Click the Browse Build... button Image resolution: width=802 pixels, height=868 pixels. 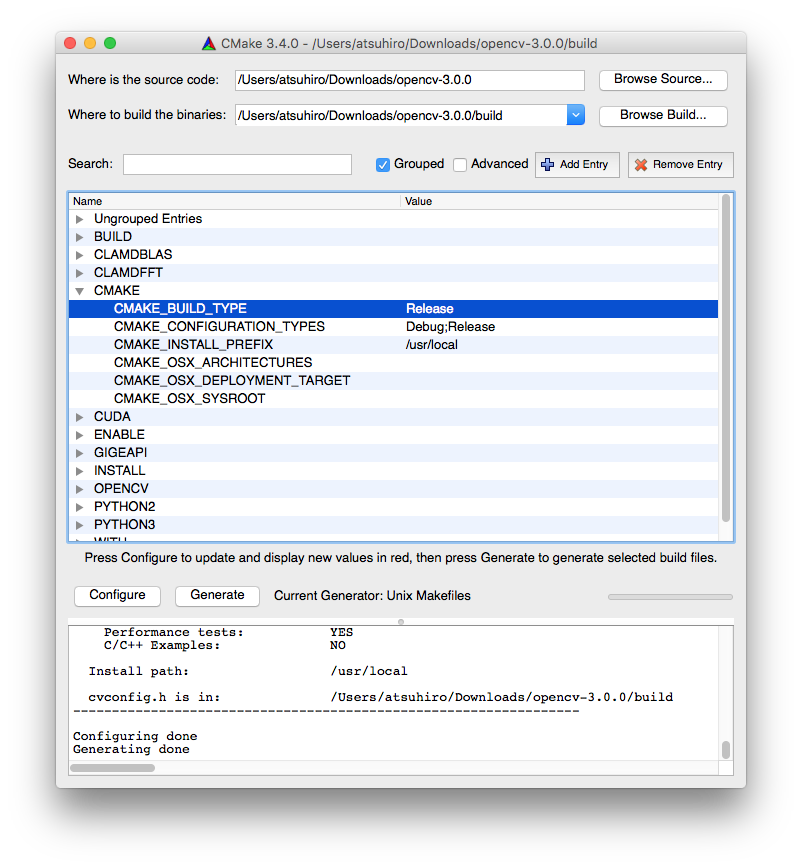point(663,116)
